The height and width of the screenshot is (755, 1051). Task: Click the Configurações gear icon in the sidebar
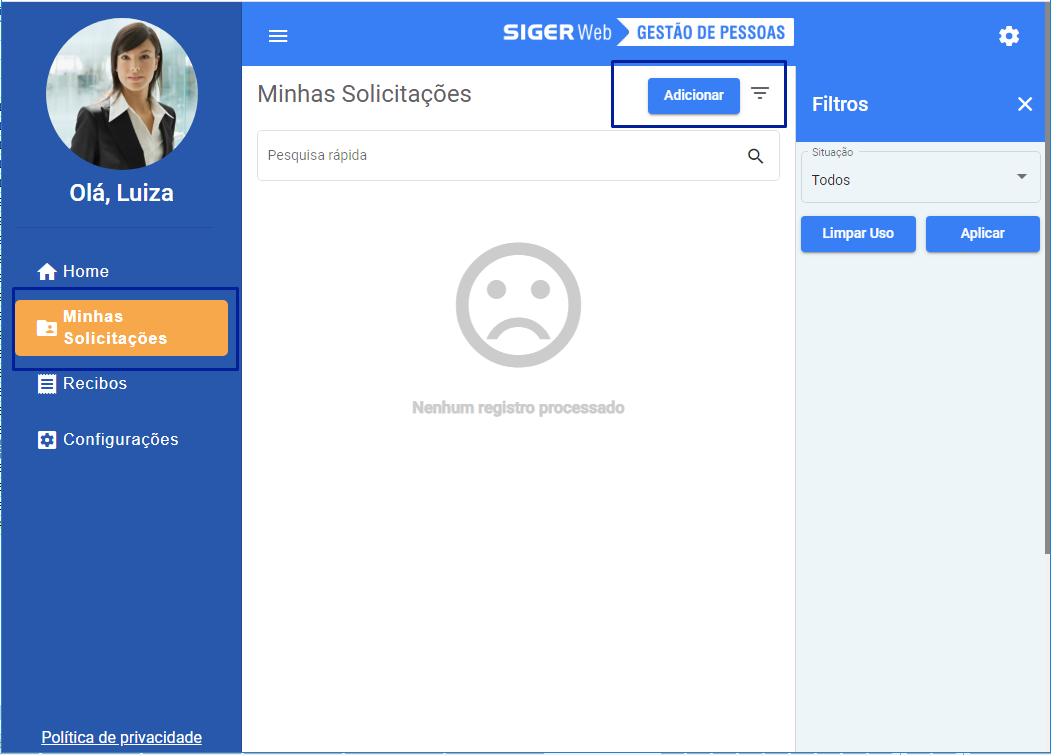pos(47,440)
